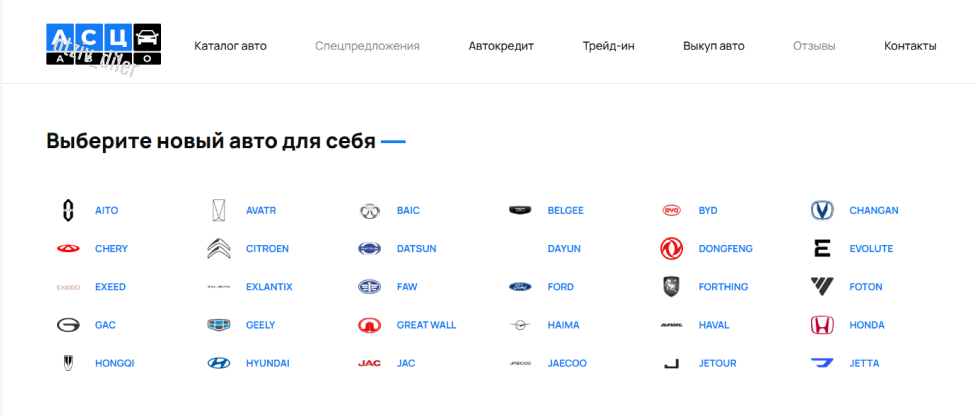
Task: Click the JETTA blue logo icon
Action: pyautogui.click(x=822, y=363)
